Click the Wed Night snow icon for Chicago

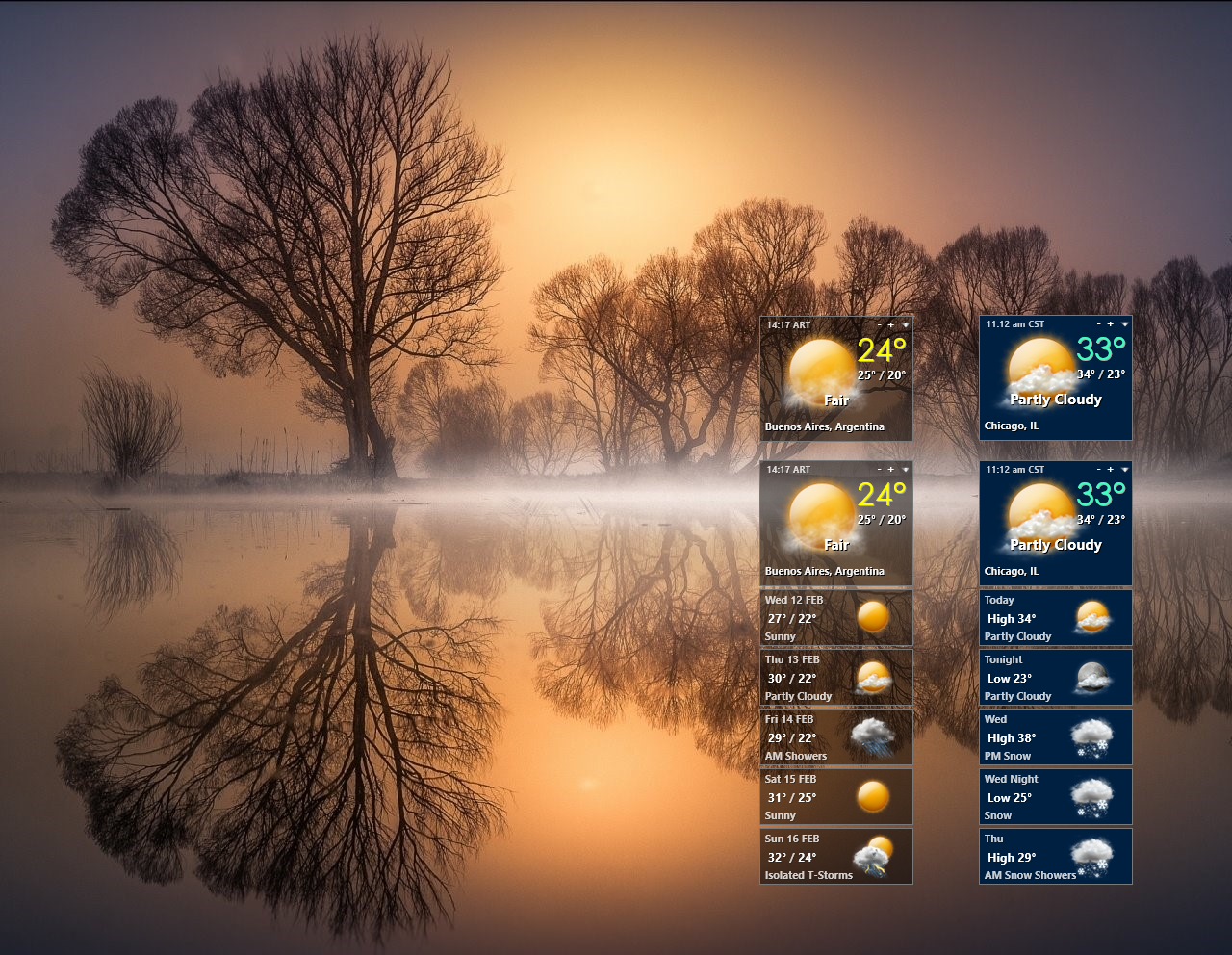click(1092, 797)
